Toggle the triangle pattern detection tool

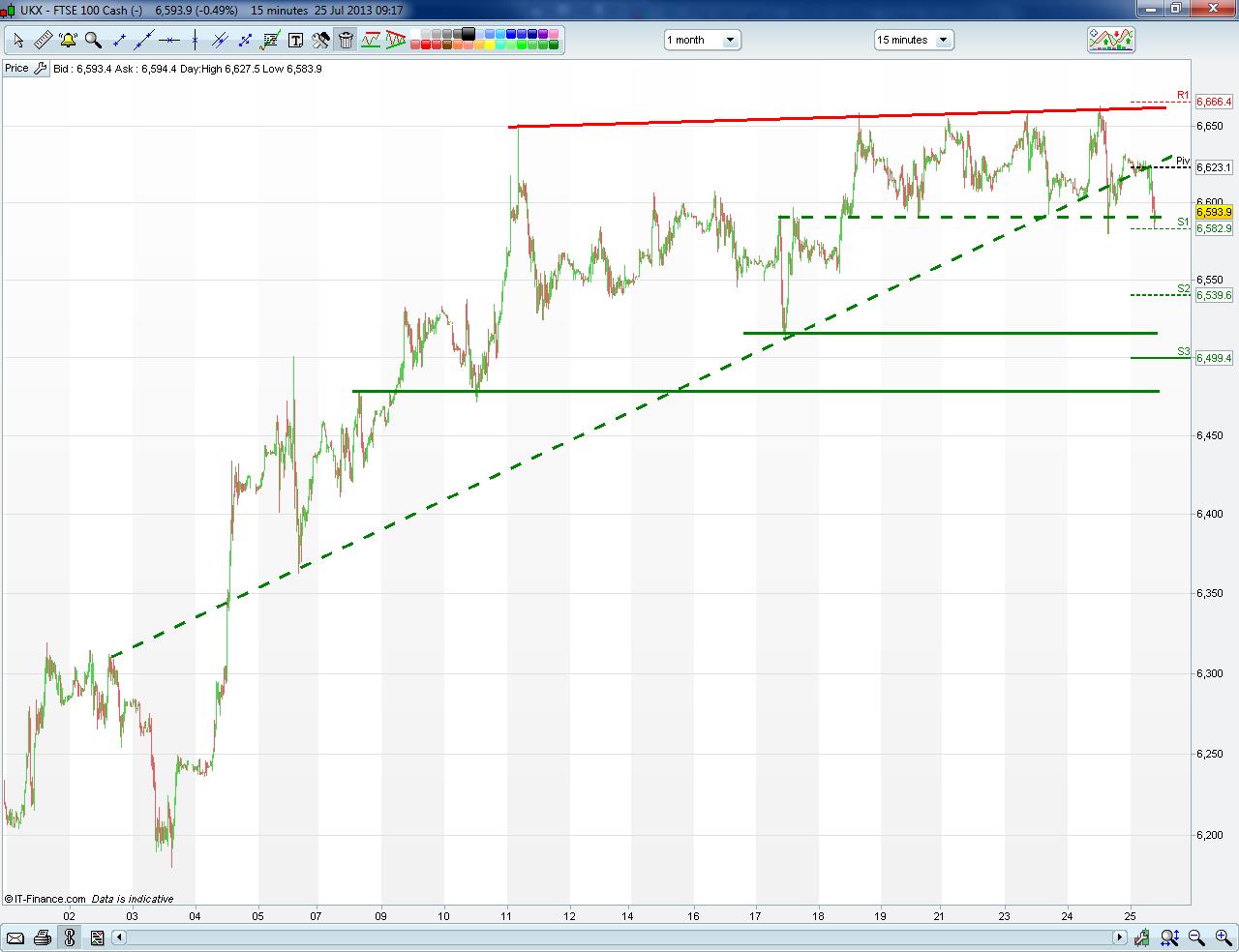pyautogui.click(x=396, y=40)
